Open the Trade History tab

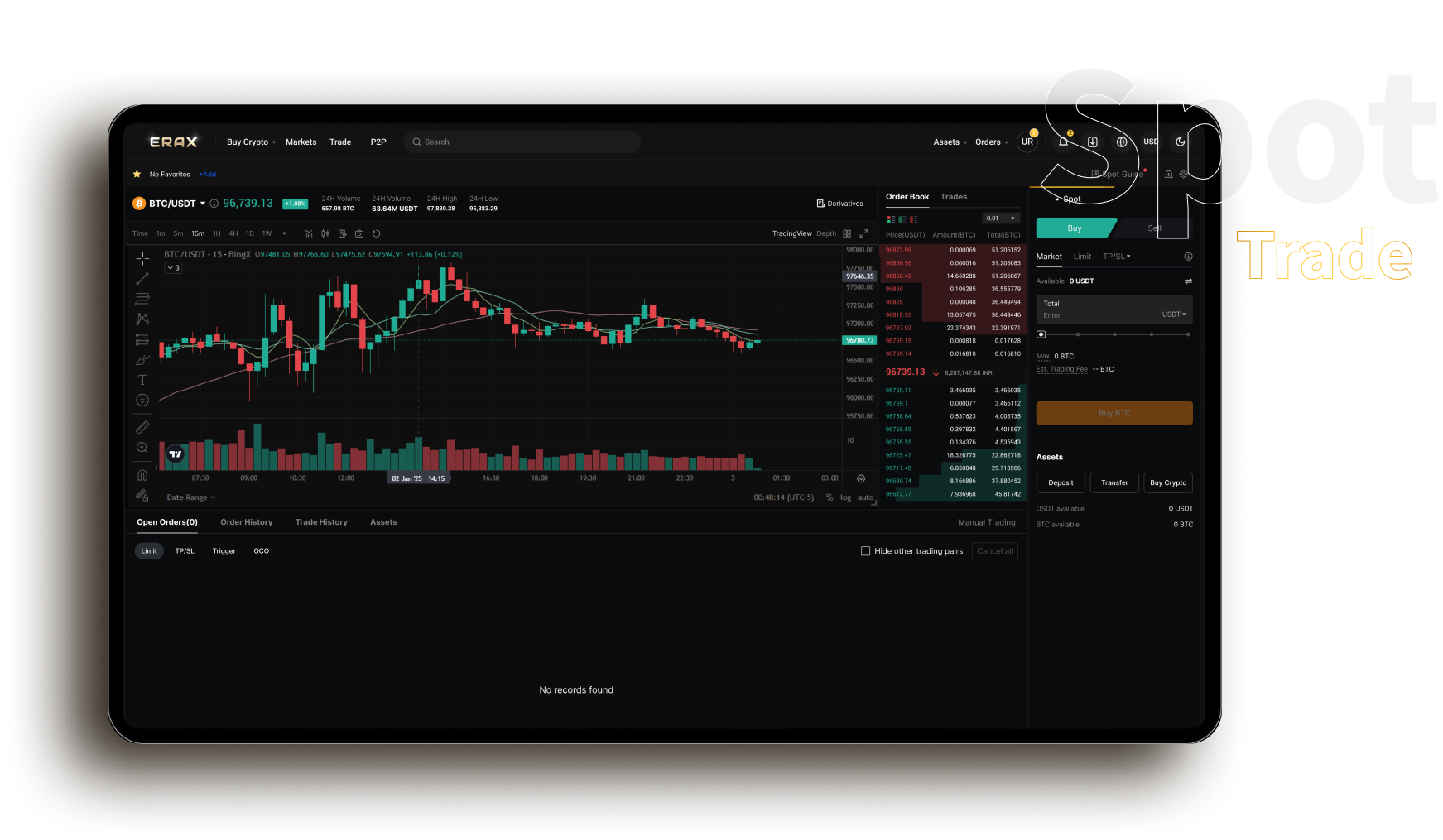coord(321,522)
